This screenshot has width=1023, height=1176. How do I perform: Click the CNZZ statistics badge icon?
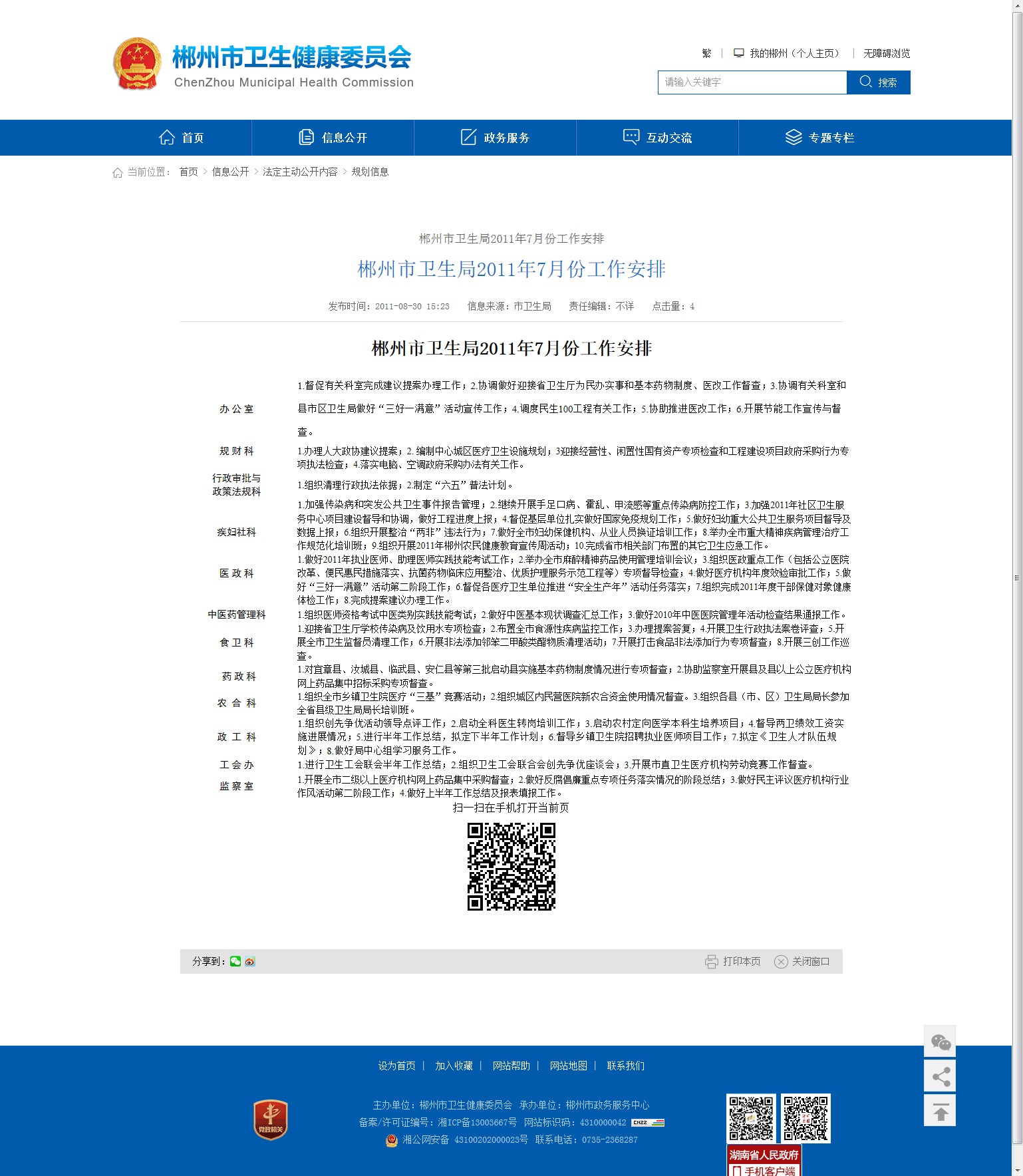[648, 1122]
